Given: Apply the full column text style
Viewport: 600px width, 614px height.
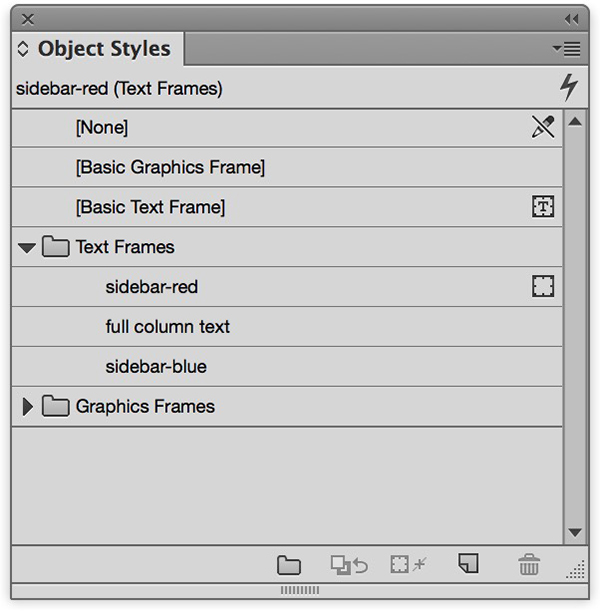Looking at the screenshot, I should tap(287, 327).
